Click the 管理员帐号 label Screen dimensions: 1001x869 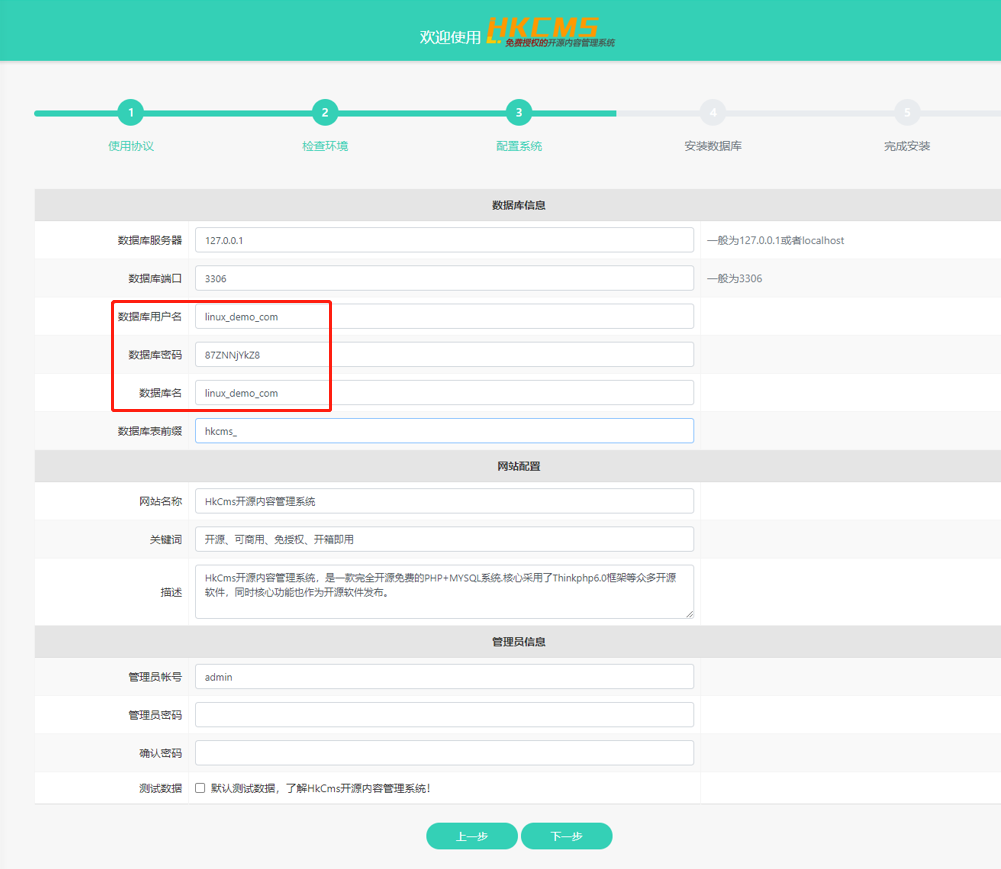click(x=155, y=677)
